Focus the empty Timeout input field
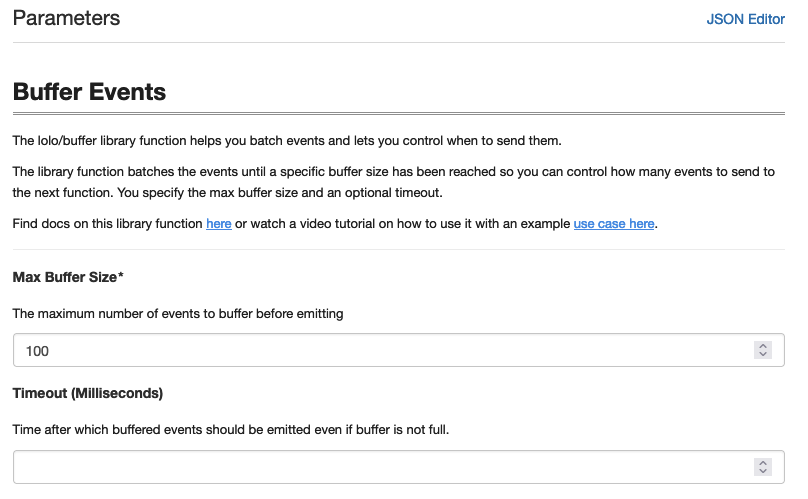The image size is (808, 499). click(398, 467)
